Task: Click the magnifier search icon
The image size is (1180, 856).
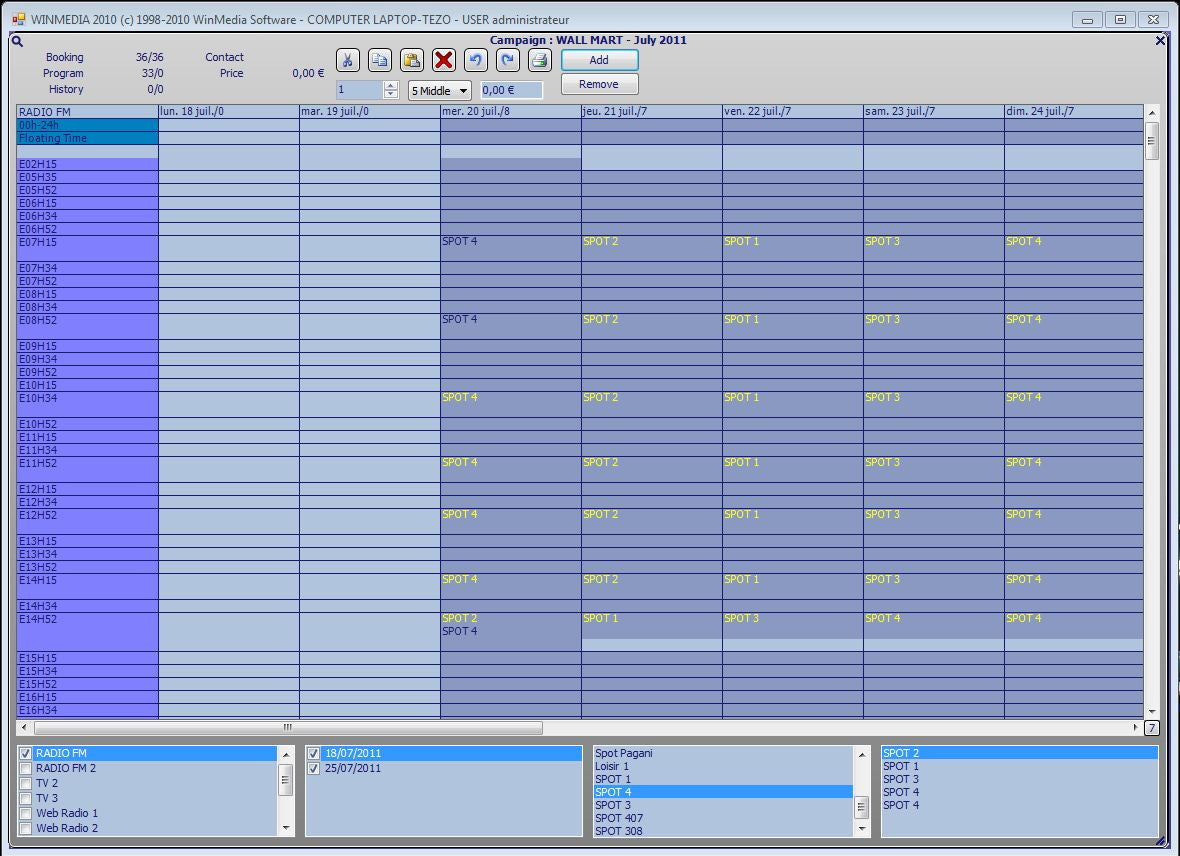Action: 18,41
